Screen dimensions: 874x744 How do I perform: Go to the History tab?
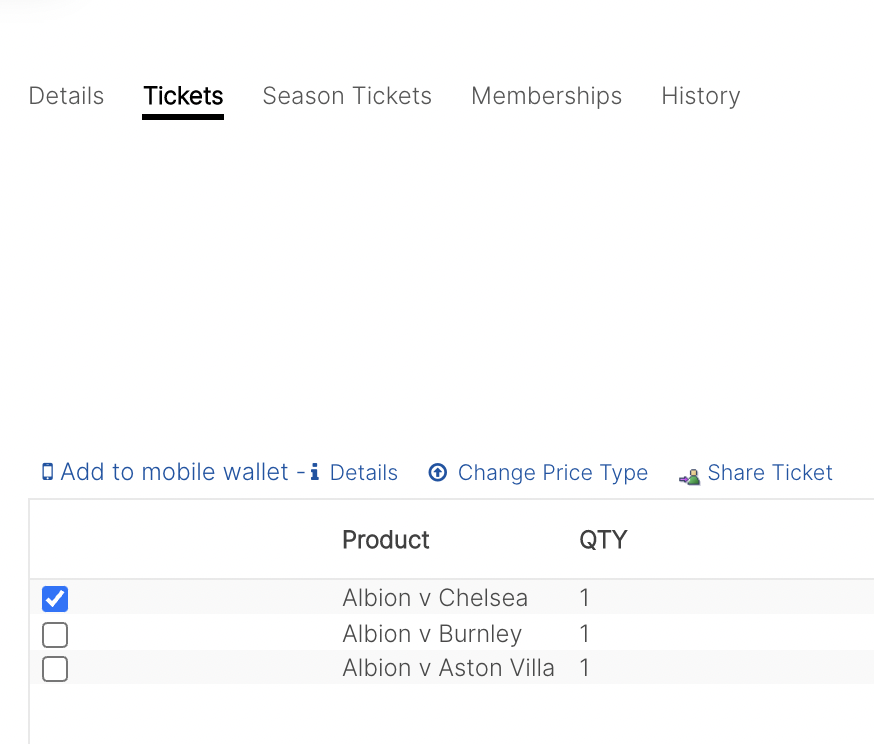click(701, 96)
